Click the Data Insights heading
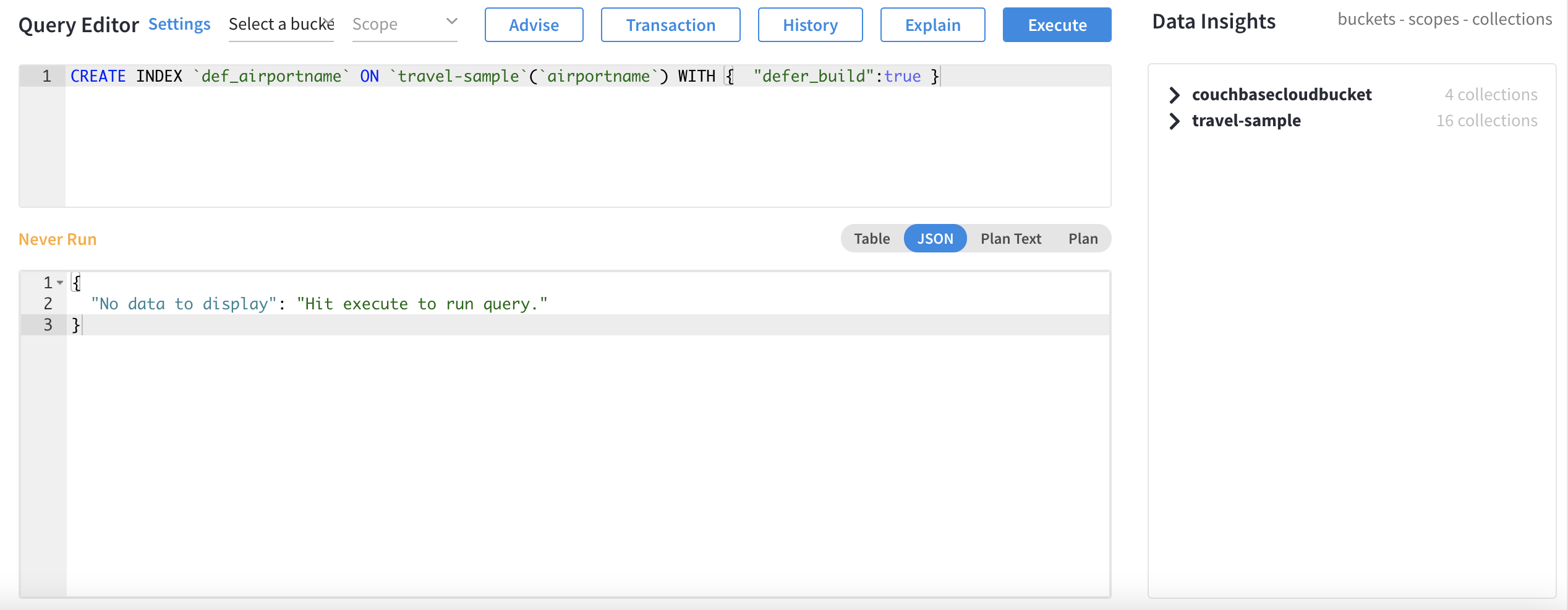 1212,21
